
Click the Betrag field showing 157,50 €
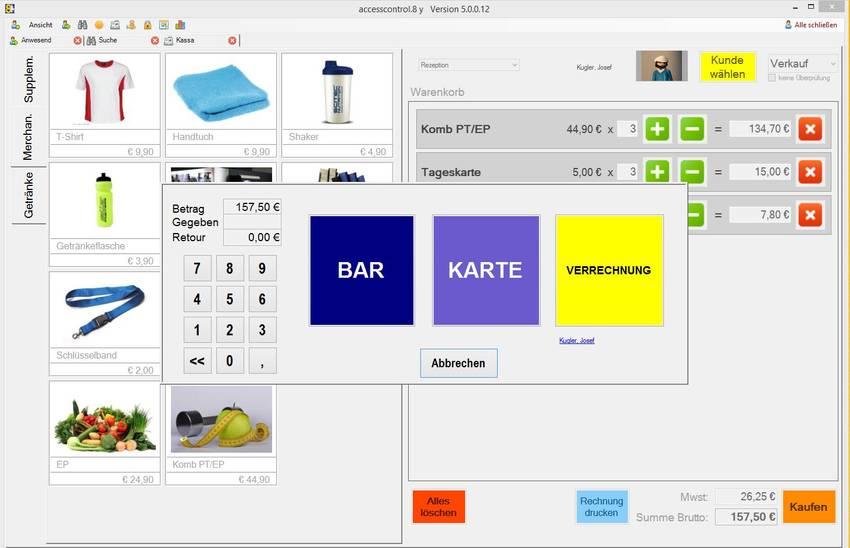(x=252, y=207)
